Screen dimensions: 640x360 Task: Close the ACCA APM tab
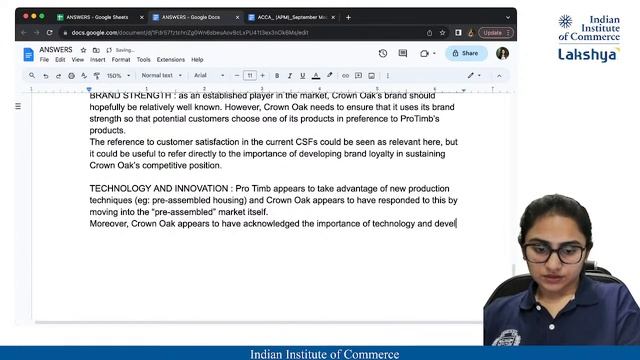click(x=333, y=18)
